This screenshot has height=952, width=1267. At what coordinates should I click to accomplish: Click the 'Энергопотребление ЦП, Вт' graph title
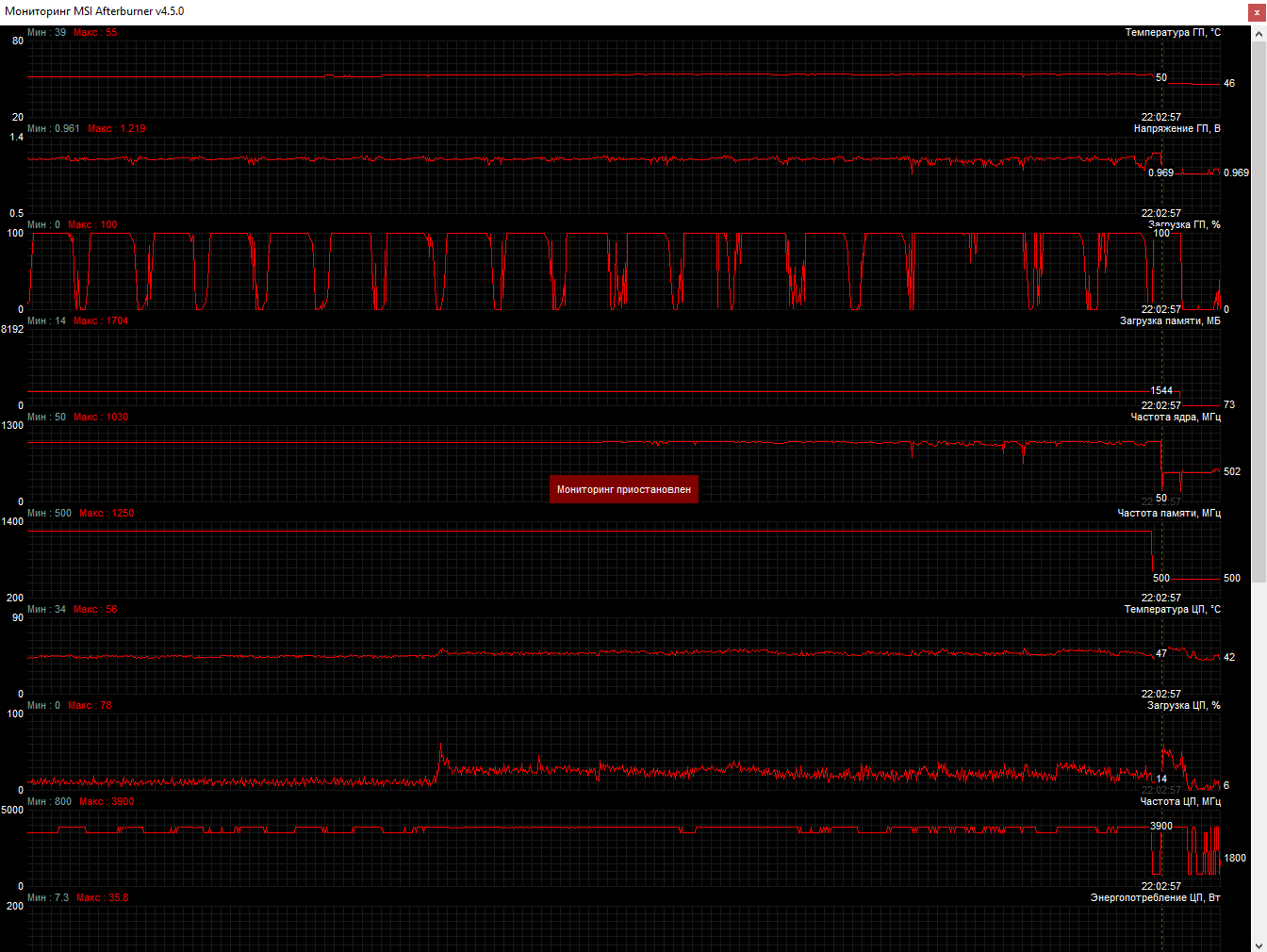[1155, 897]
